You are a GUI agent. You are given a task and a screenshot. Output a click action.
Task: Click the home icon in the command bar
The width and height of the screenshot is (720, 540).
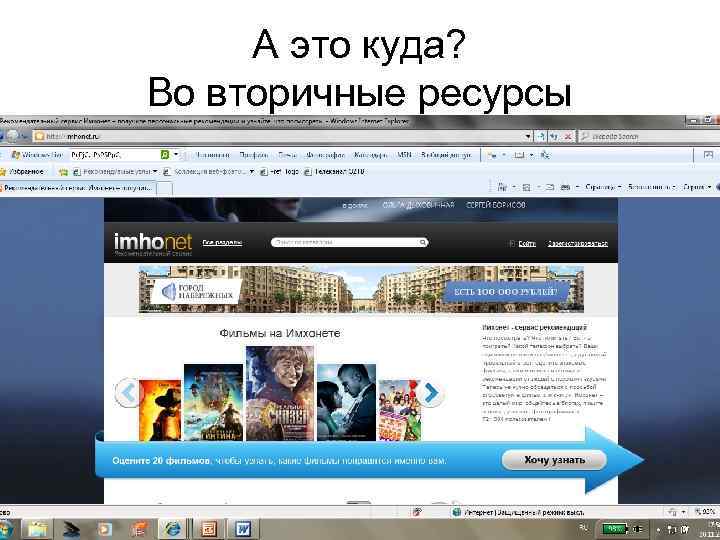pos(503,187)
